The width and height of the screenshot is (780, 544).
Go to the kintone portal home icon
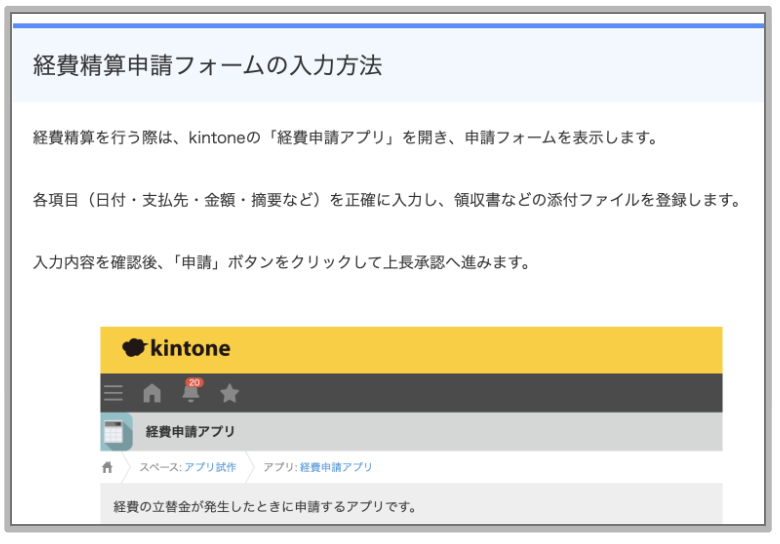coord(152,393)
